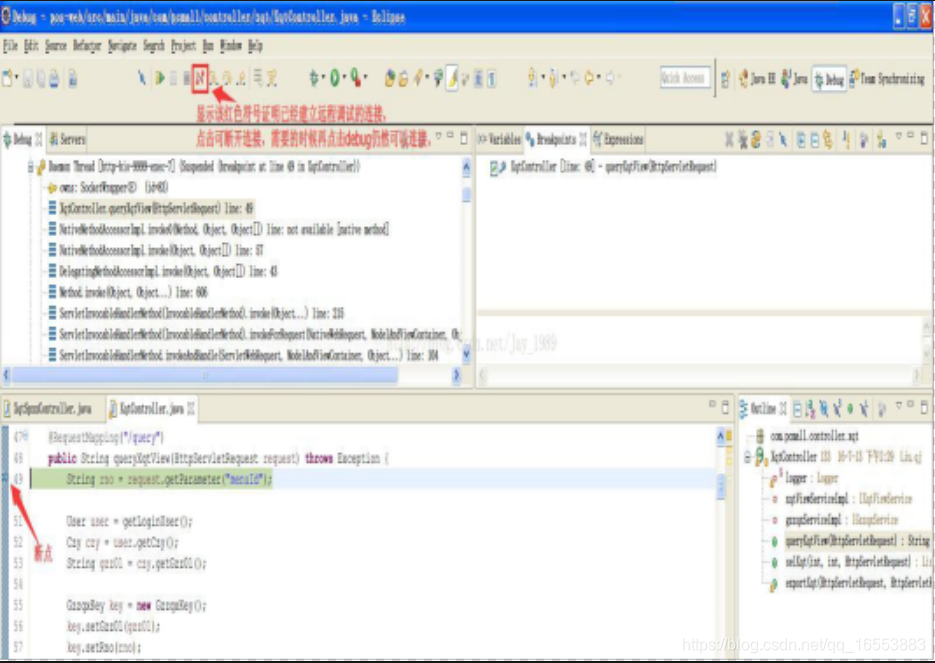Open the Navigate menu
Viewport: 935px width, 663px height.
[122, 46]
